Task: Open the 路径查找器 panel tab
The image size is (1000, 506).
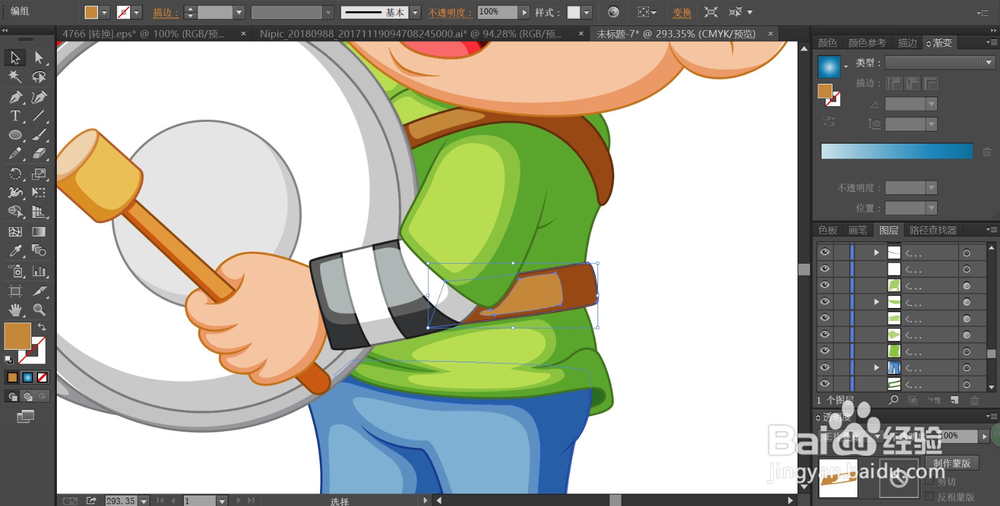Action: tap(933, 230)
